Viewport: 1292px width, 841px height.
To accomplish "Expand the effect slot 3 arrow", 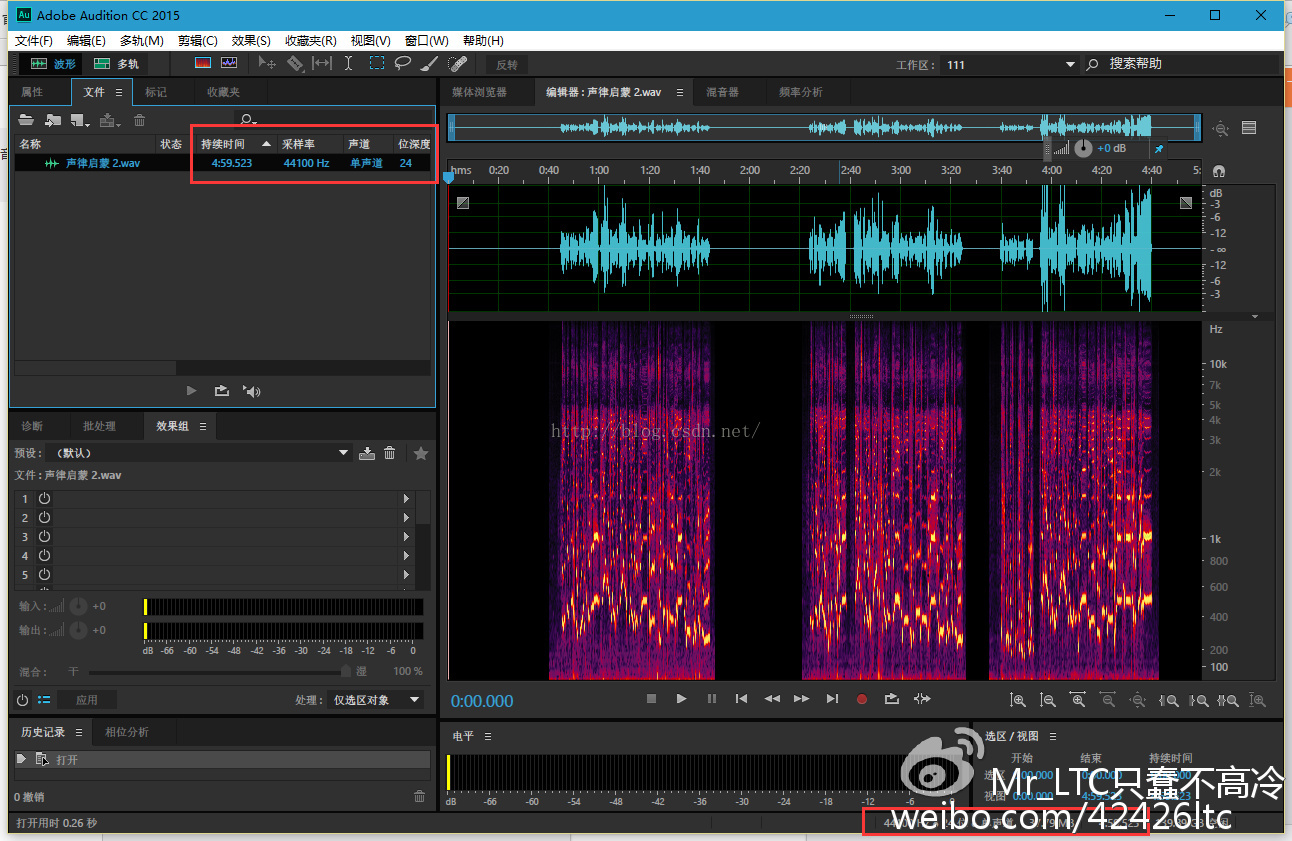I will [406, 537].
